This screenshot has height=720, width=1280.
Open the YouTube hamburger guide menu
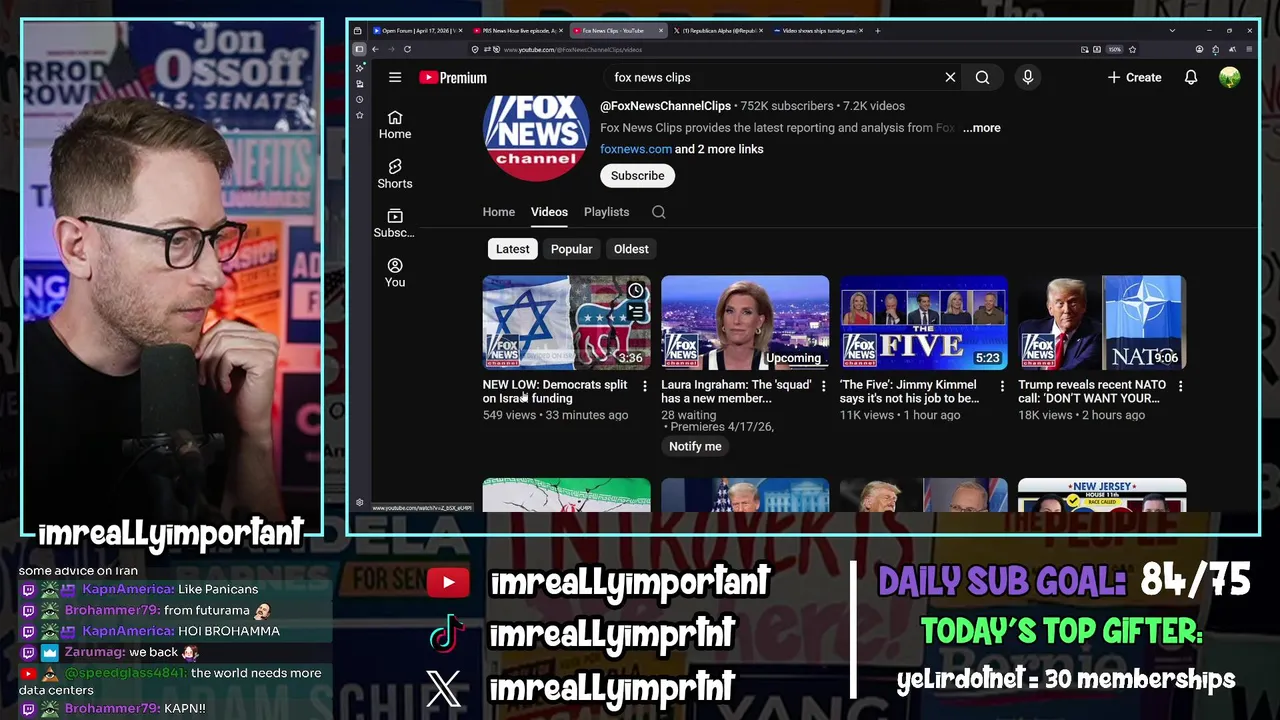[x=395, y=77]
